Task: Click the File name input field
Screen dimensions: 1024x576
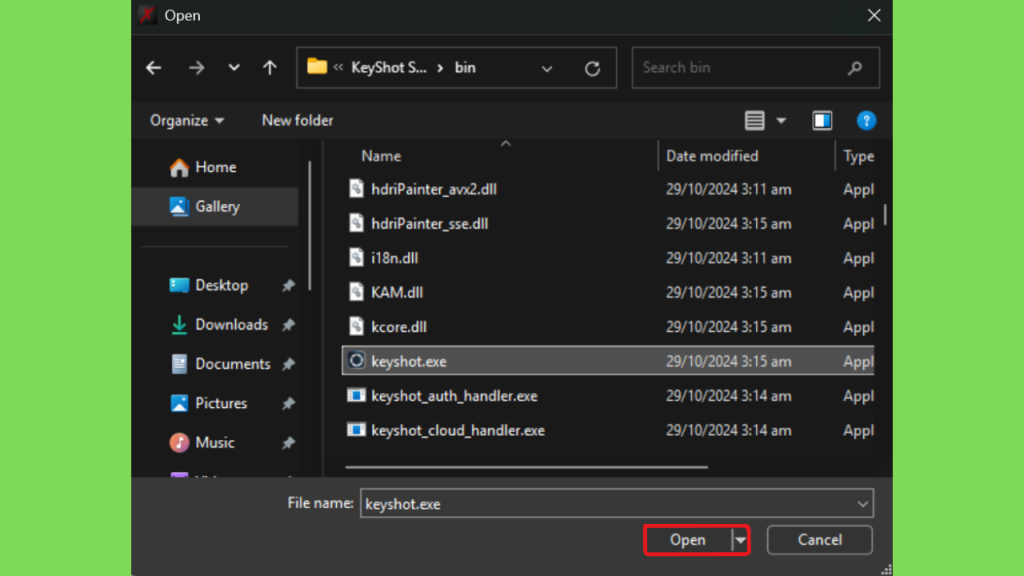Action: coord(616,504)
